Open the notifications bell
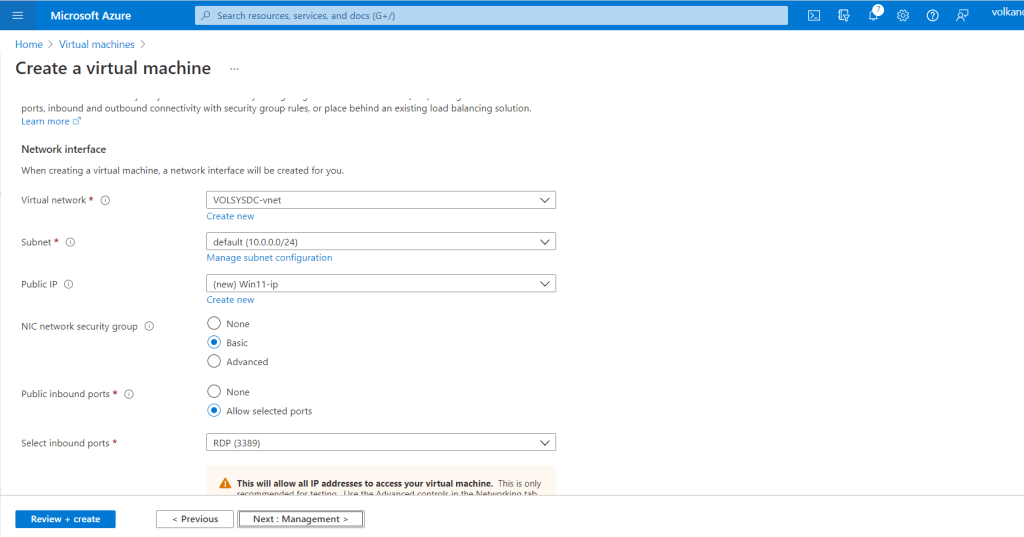 click(873, 15)
